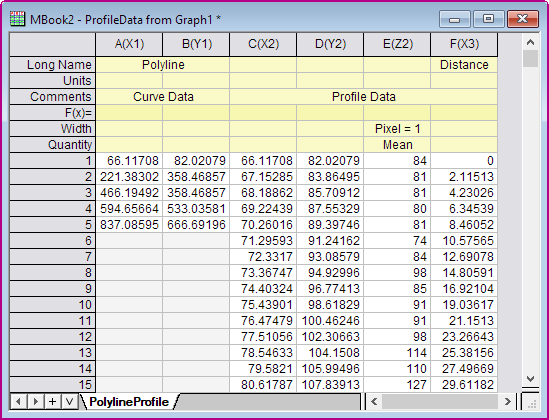Select the PolylineProfile sheet tab
Image resolution: width=549 pixels, height=420 pixels.
[x=129, y=401]
